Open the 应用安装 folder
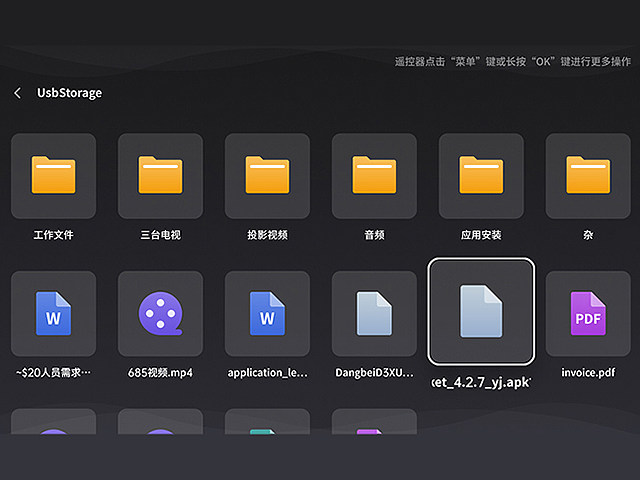The image size is (640, 480). point(481,176)
